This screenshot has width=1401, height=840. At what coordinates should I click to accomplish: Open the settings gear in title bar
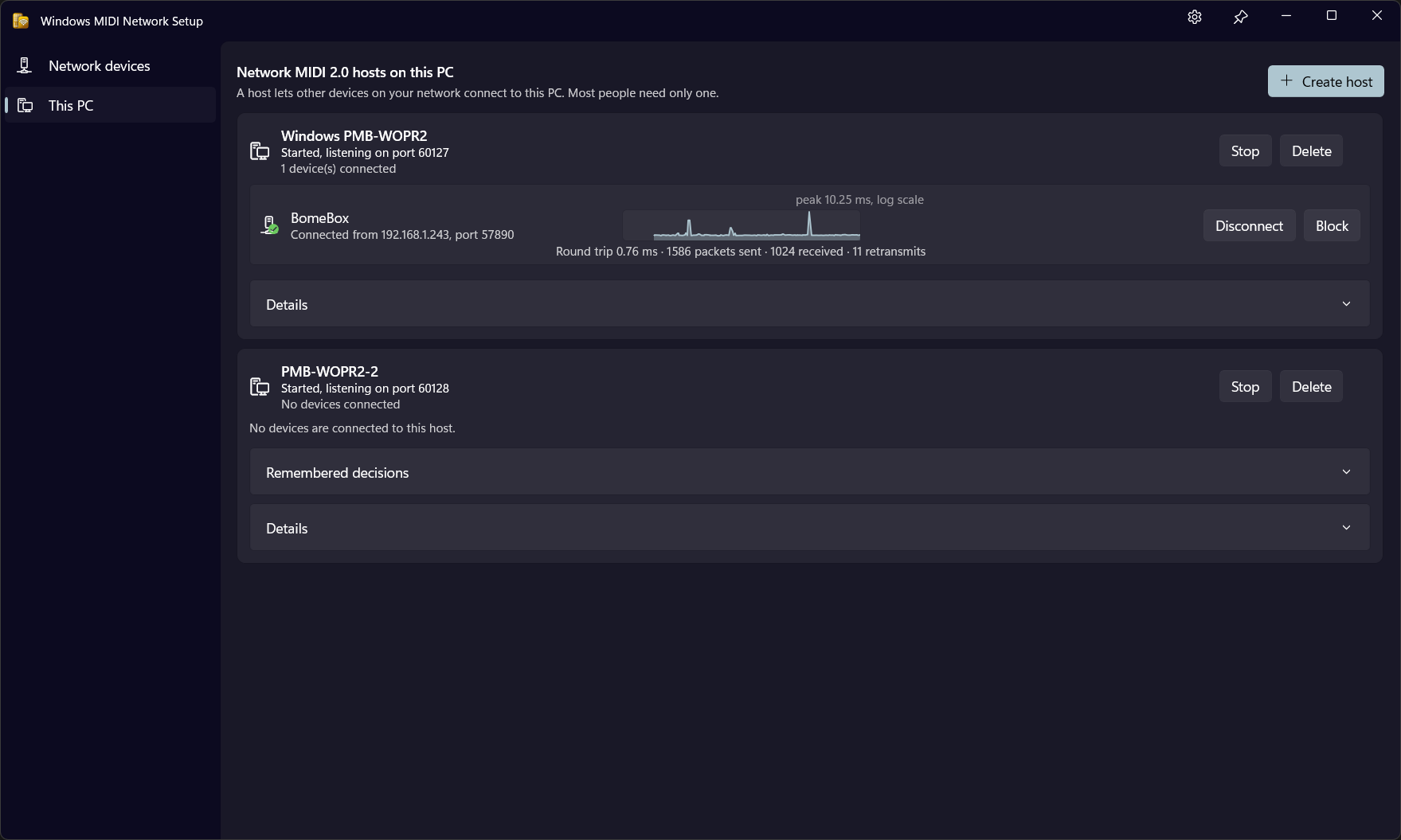click(x=1194, y=17)
